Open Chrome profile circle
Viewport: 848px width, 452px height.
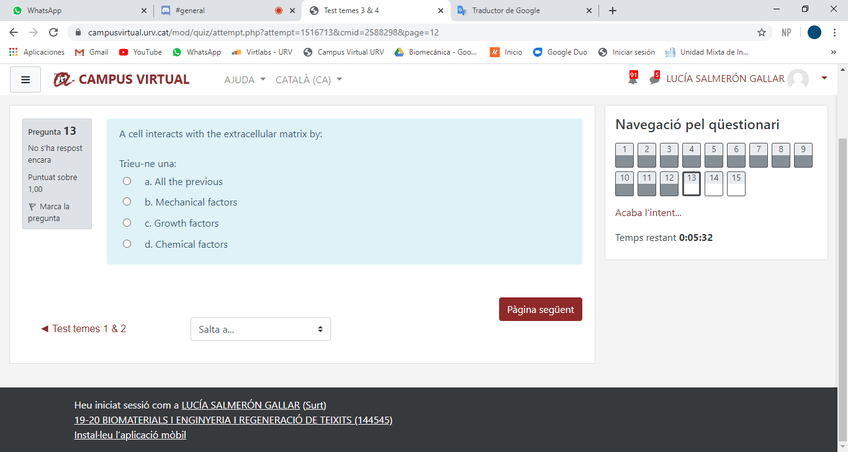(814, 32)
